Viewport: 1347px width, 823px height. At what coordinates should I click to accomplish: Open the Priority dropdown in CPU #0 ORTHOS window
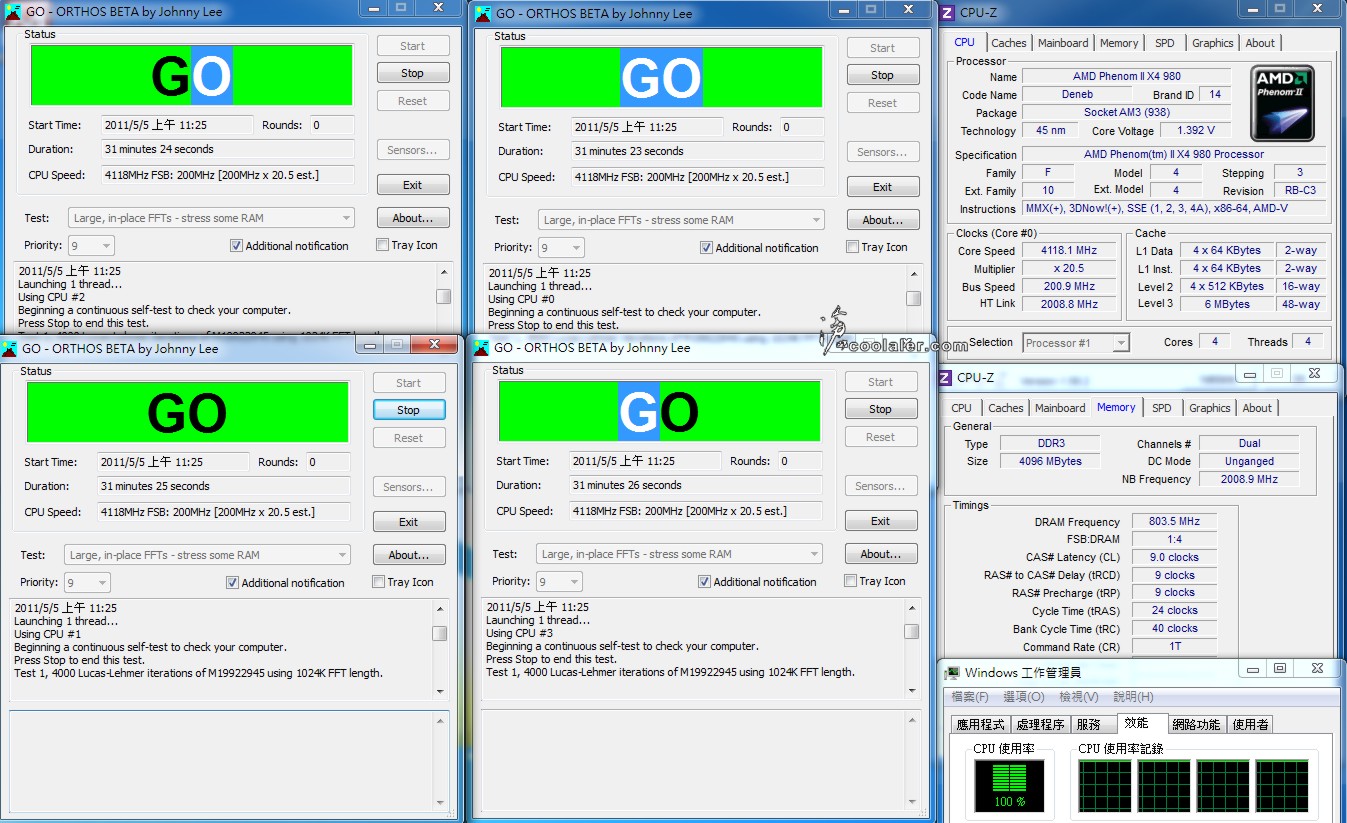pyautogui.click(x=561, y=247)
